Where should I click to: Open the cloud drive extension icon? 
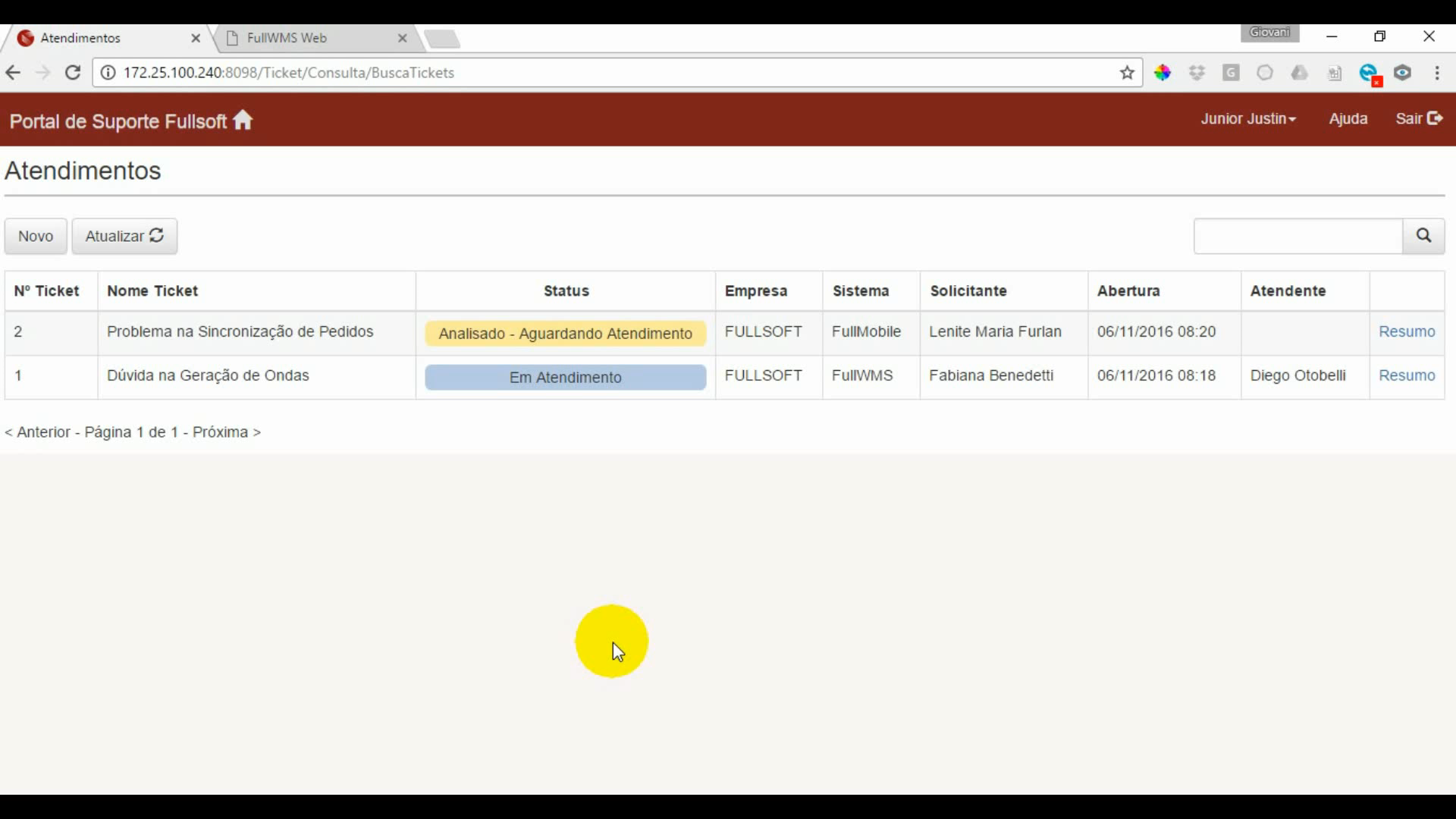tap(1300, 73)
